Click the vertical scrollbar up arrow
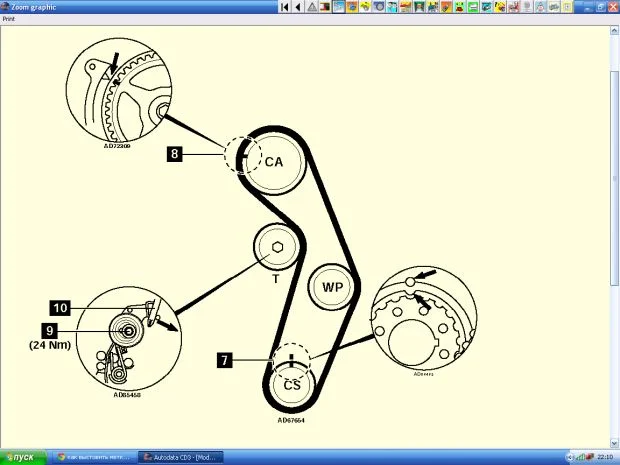 tap(614, 31)
